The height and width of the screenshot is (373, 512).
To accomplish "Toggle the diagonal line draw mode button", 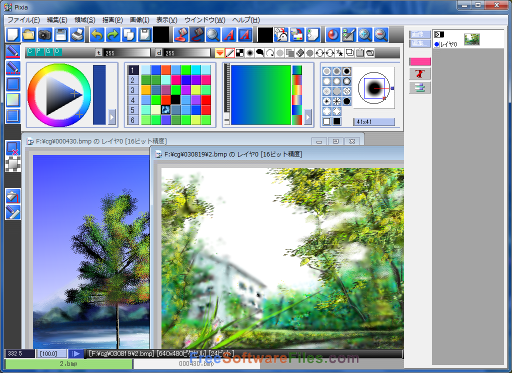I will click(230, 53).
